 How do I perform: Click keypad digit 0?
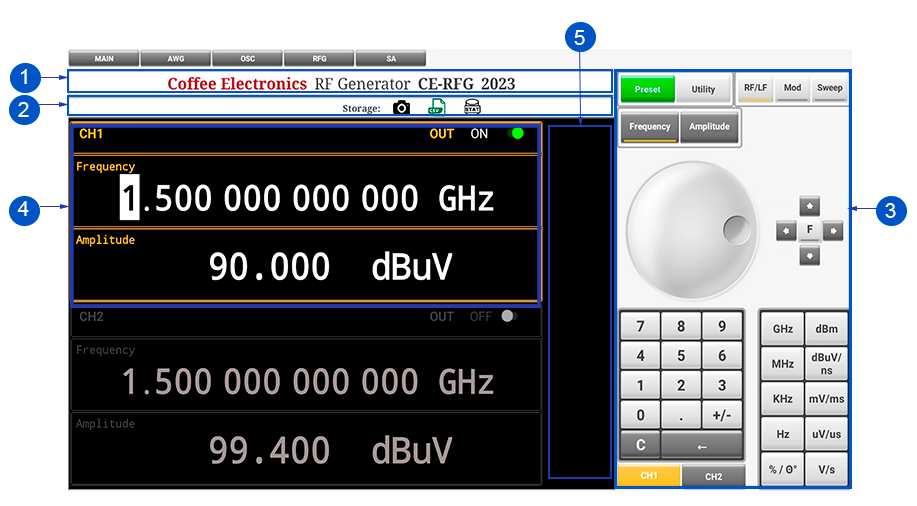point(640,415)
